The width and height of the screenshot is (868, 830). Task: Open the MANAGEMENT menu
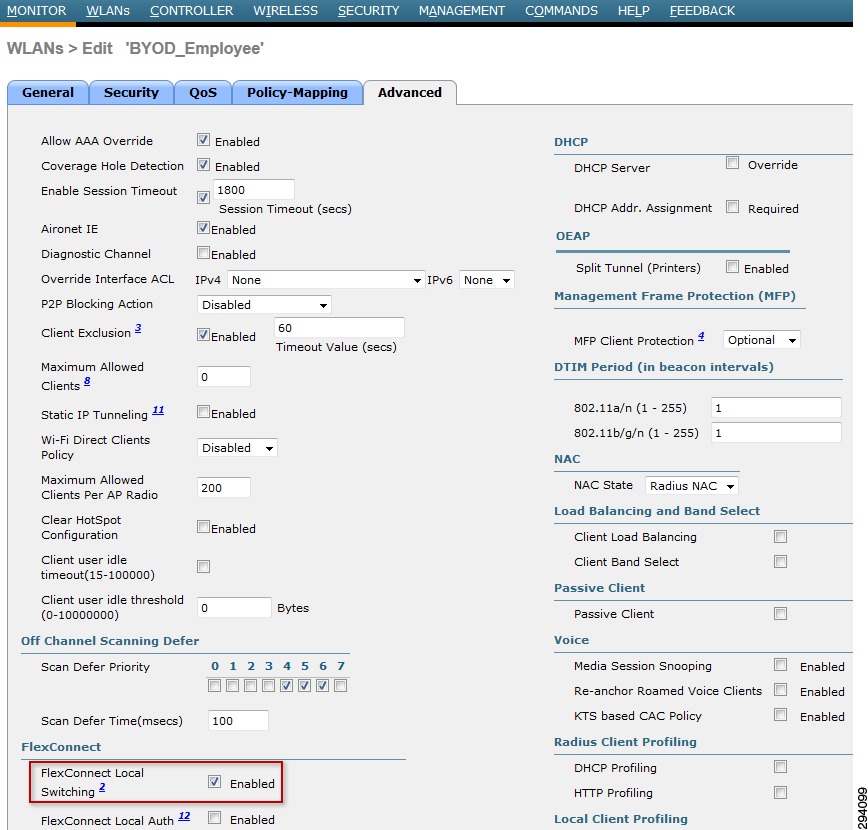click(x=462, y=11)
